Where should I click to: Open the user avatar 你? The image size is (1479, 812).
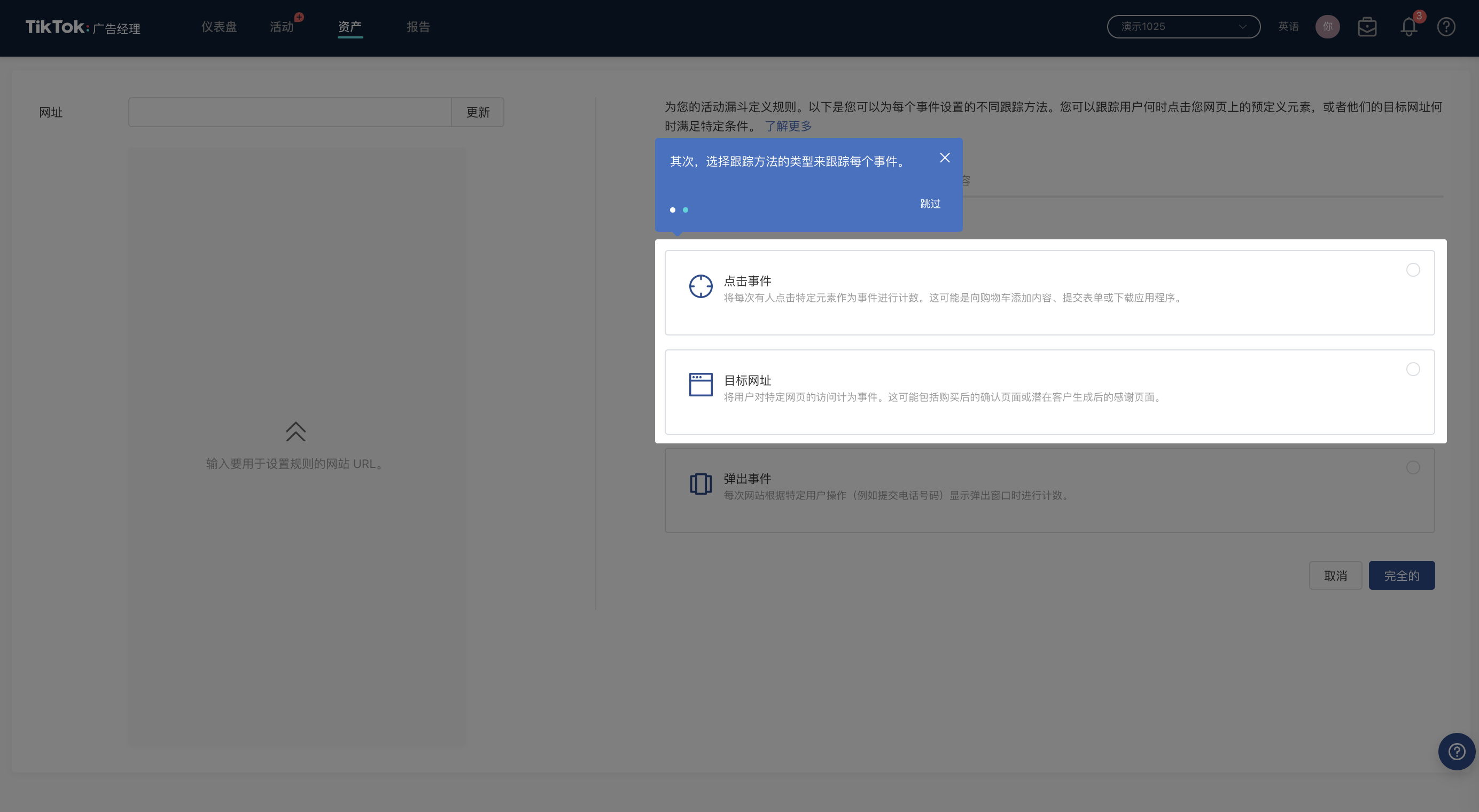(x=1327, y=27)
